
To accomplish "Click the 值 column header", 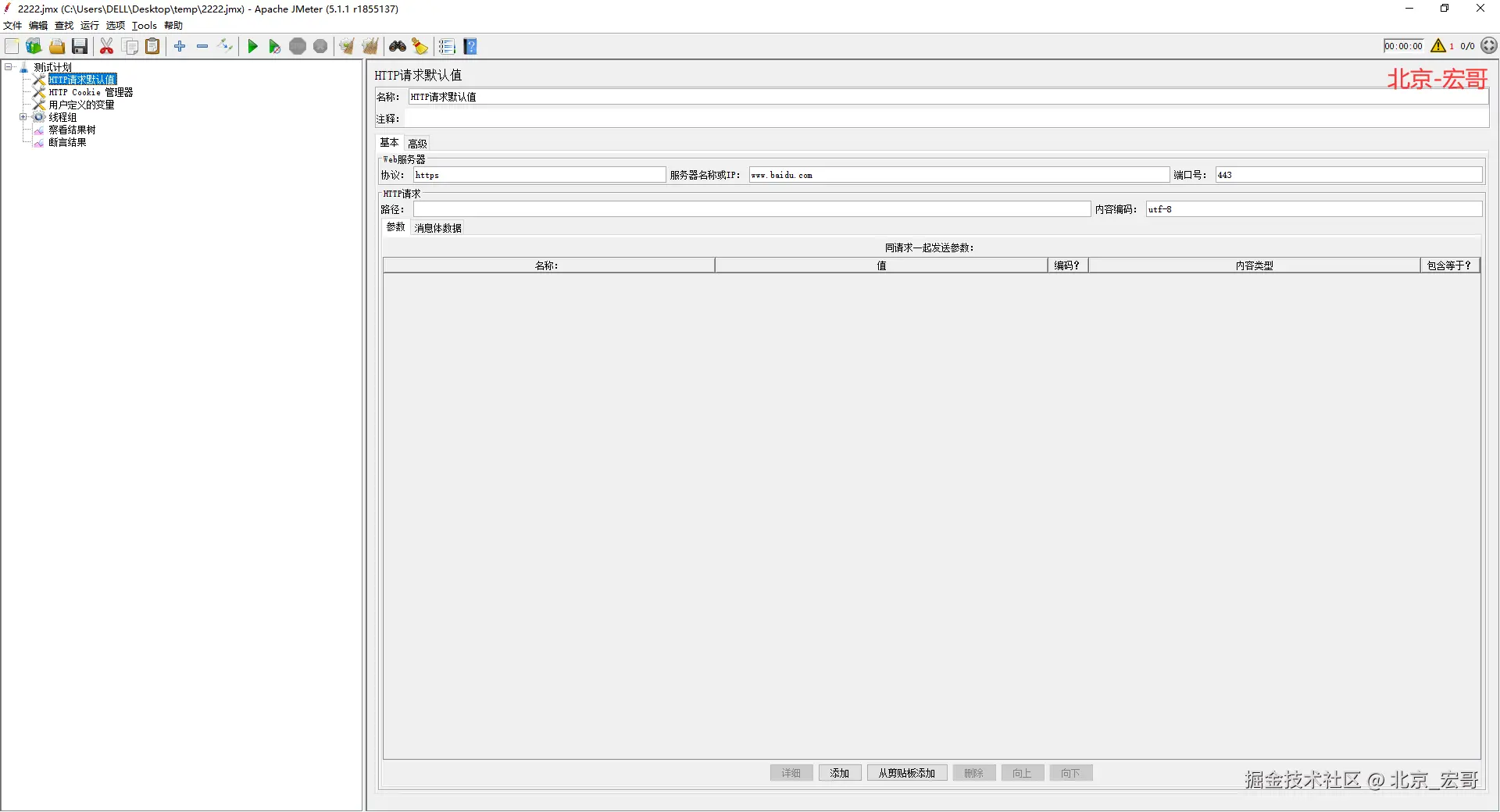I will pyautogui.click(x=881, y=265).
